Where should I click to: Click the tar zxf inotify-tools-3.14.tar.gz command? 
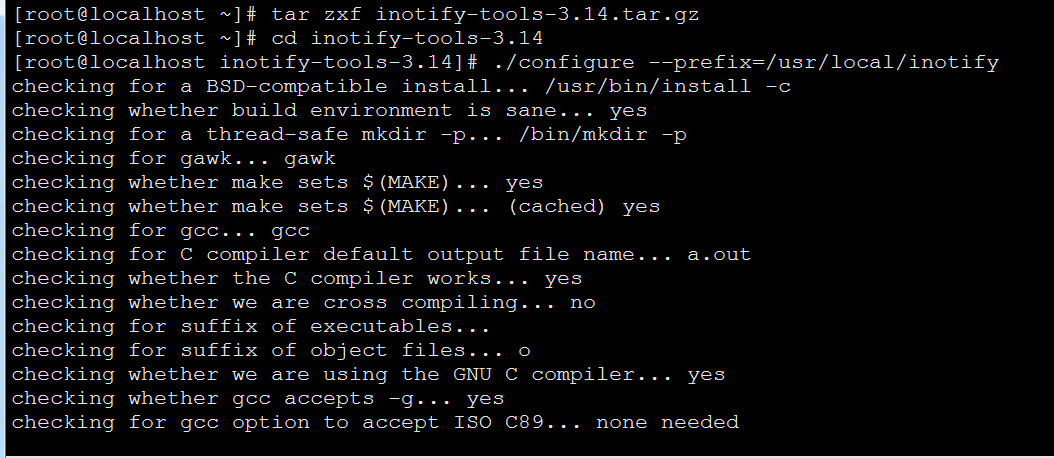(x=485, y=14)
